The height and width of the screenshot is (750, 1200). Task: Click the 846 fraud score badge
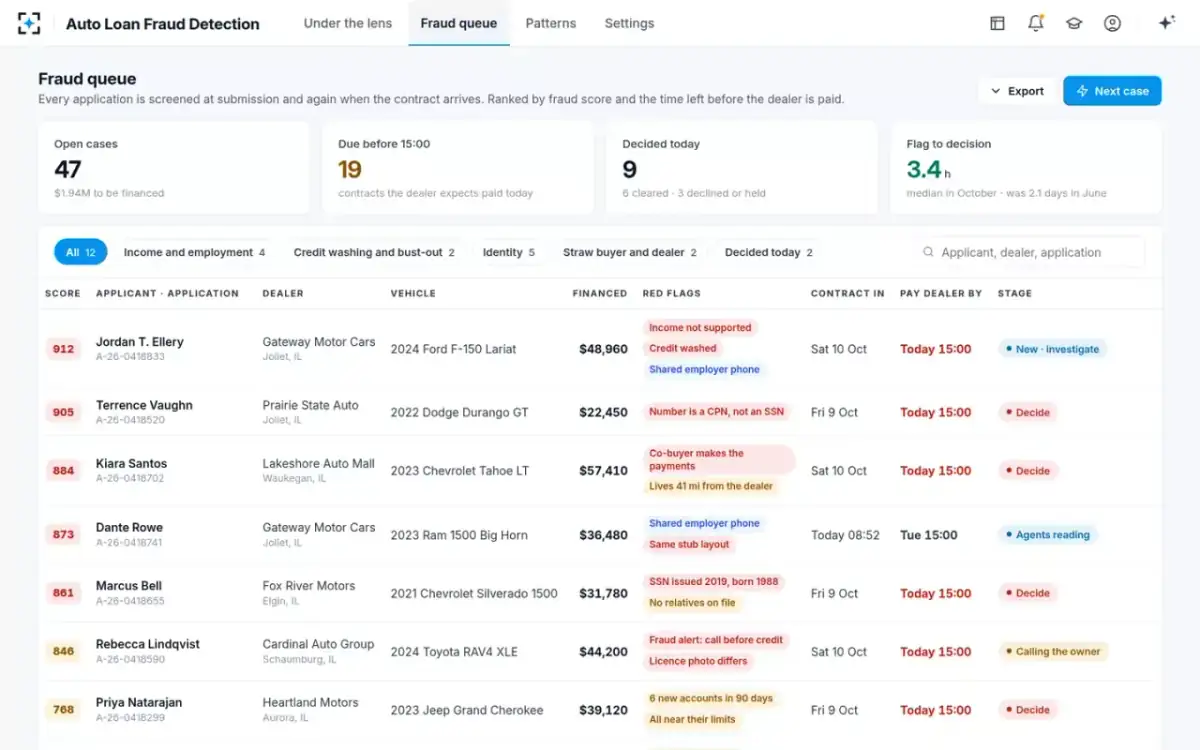point(63,651)
